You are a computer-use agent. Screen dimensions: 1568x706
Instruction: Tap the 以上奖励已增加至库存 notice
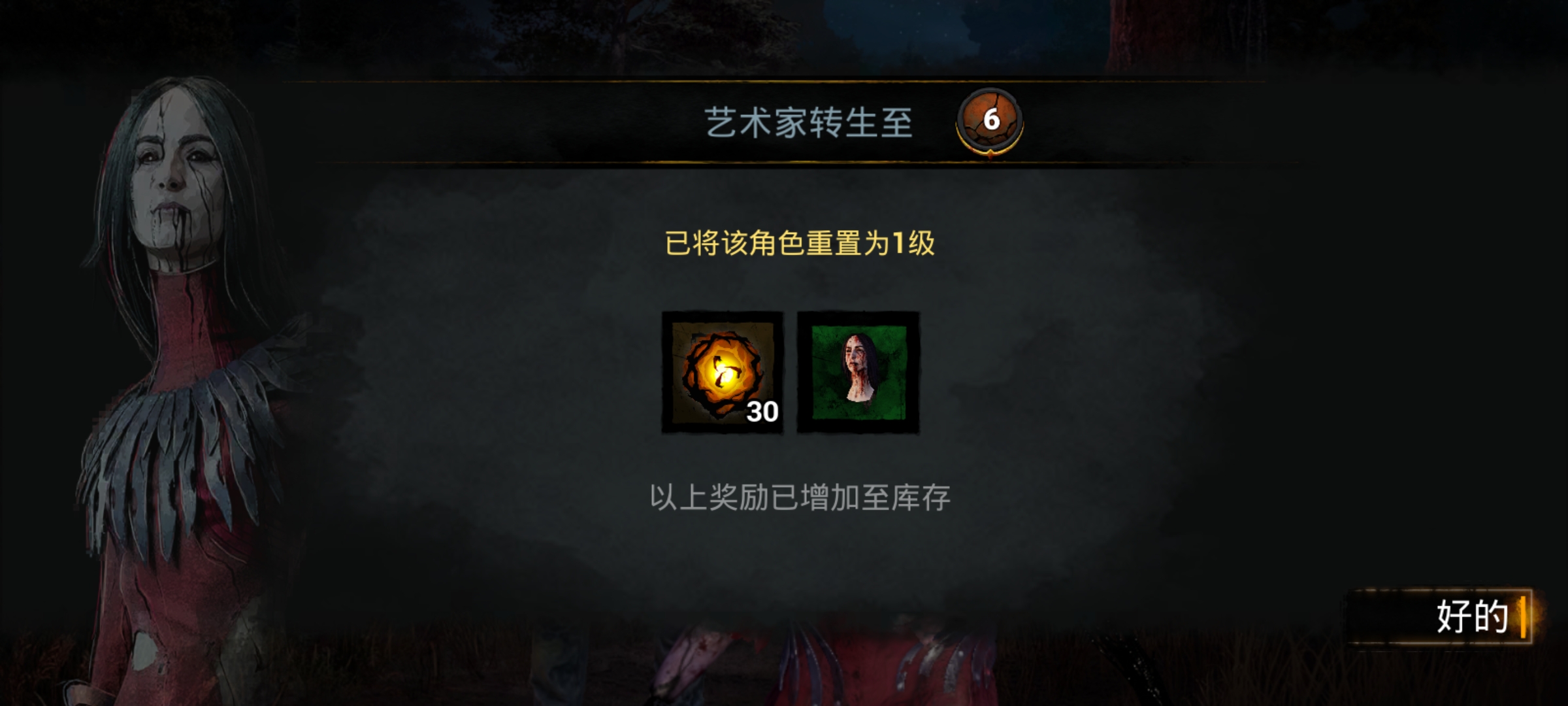(x=800, y=497)
